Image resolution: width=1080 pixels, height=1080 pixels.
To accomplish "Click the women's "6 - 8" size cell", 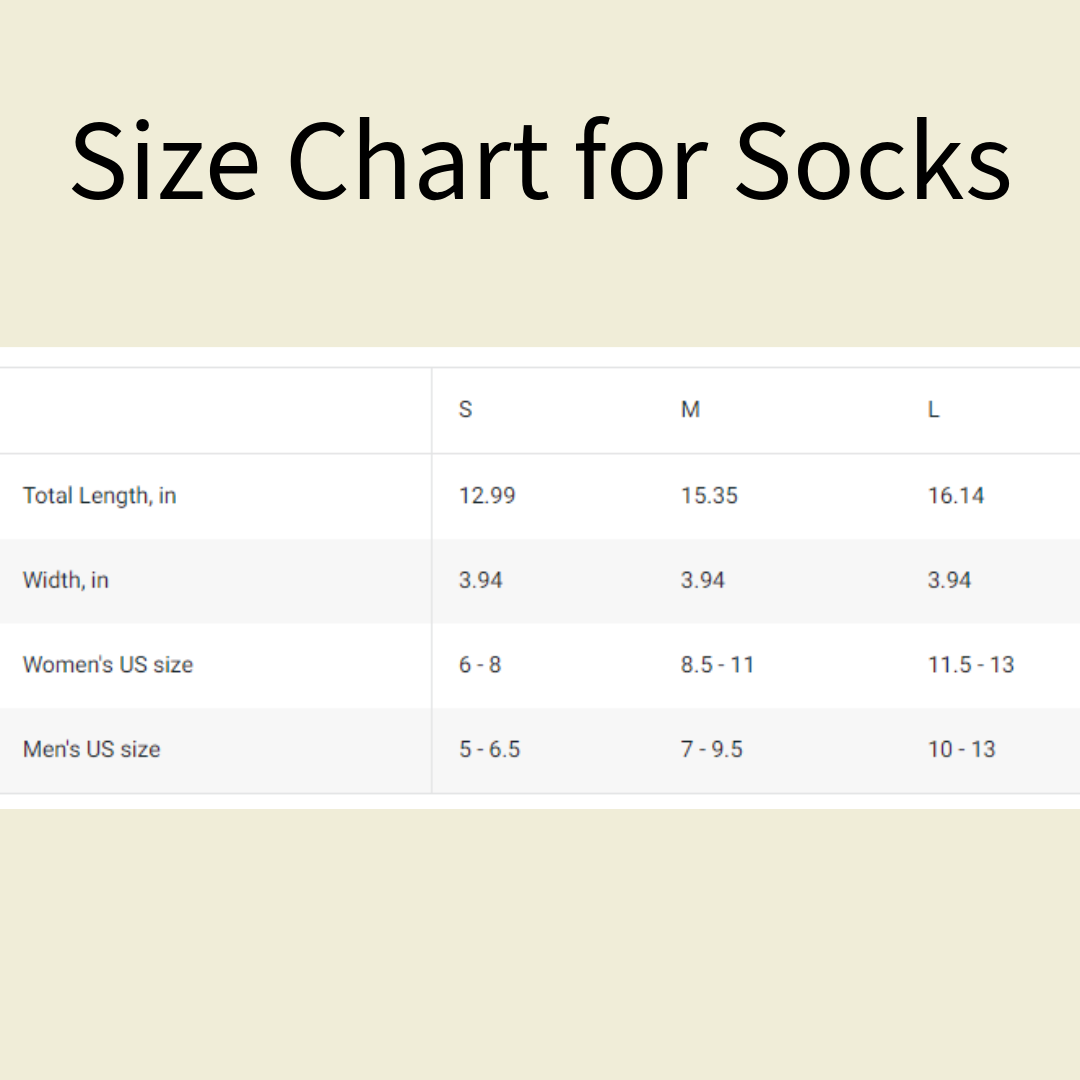I will (480, 664).
